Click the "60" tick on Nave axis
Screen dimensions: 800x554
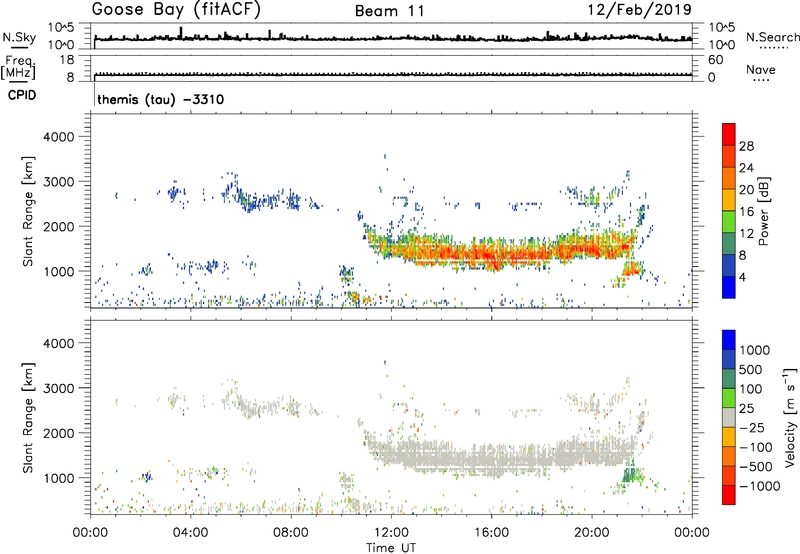(x=715, y=60)
